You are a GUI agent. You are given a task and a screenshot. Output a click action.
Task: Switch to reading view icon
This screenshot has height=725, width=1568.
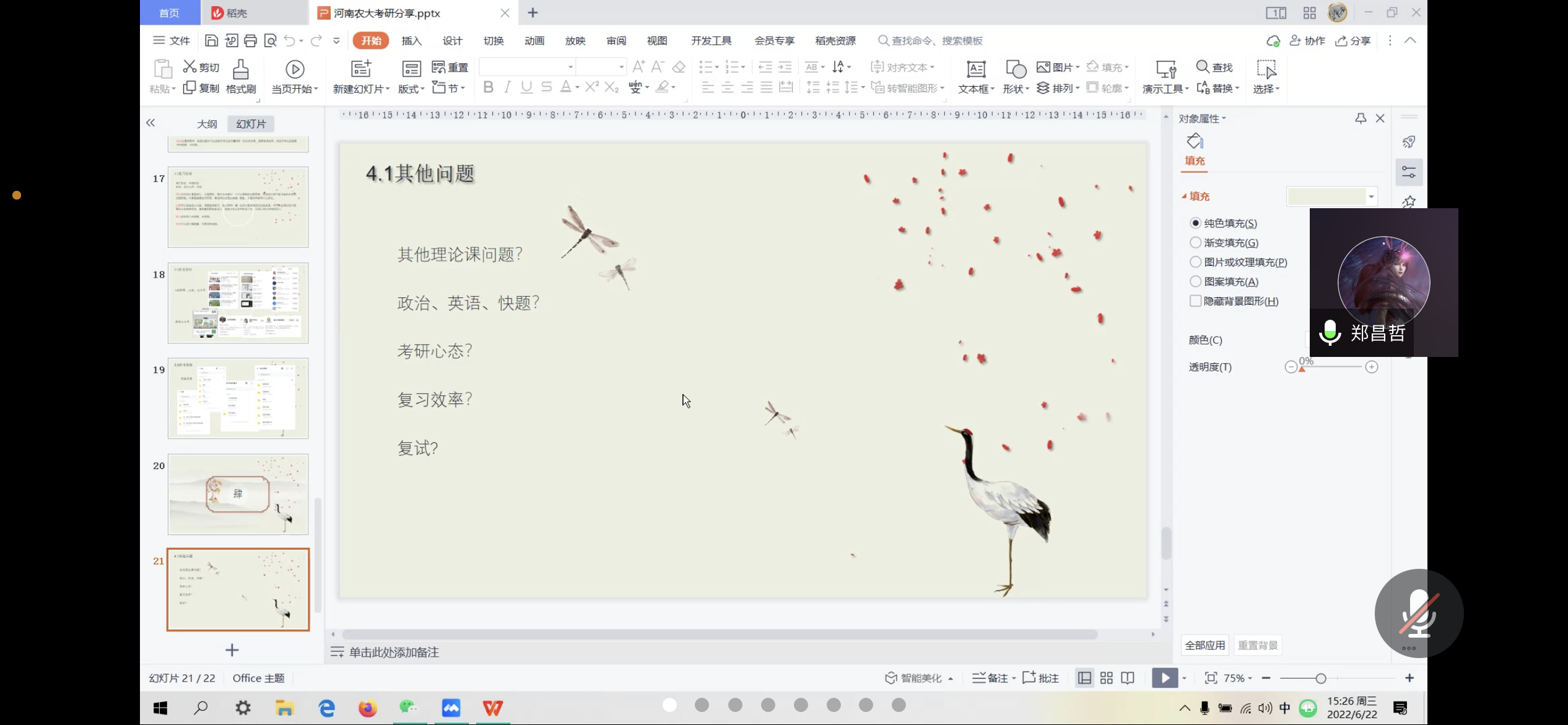pyautogui.click(x=1128, y=678)
